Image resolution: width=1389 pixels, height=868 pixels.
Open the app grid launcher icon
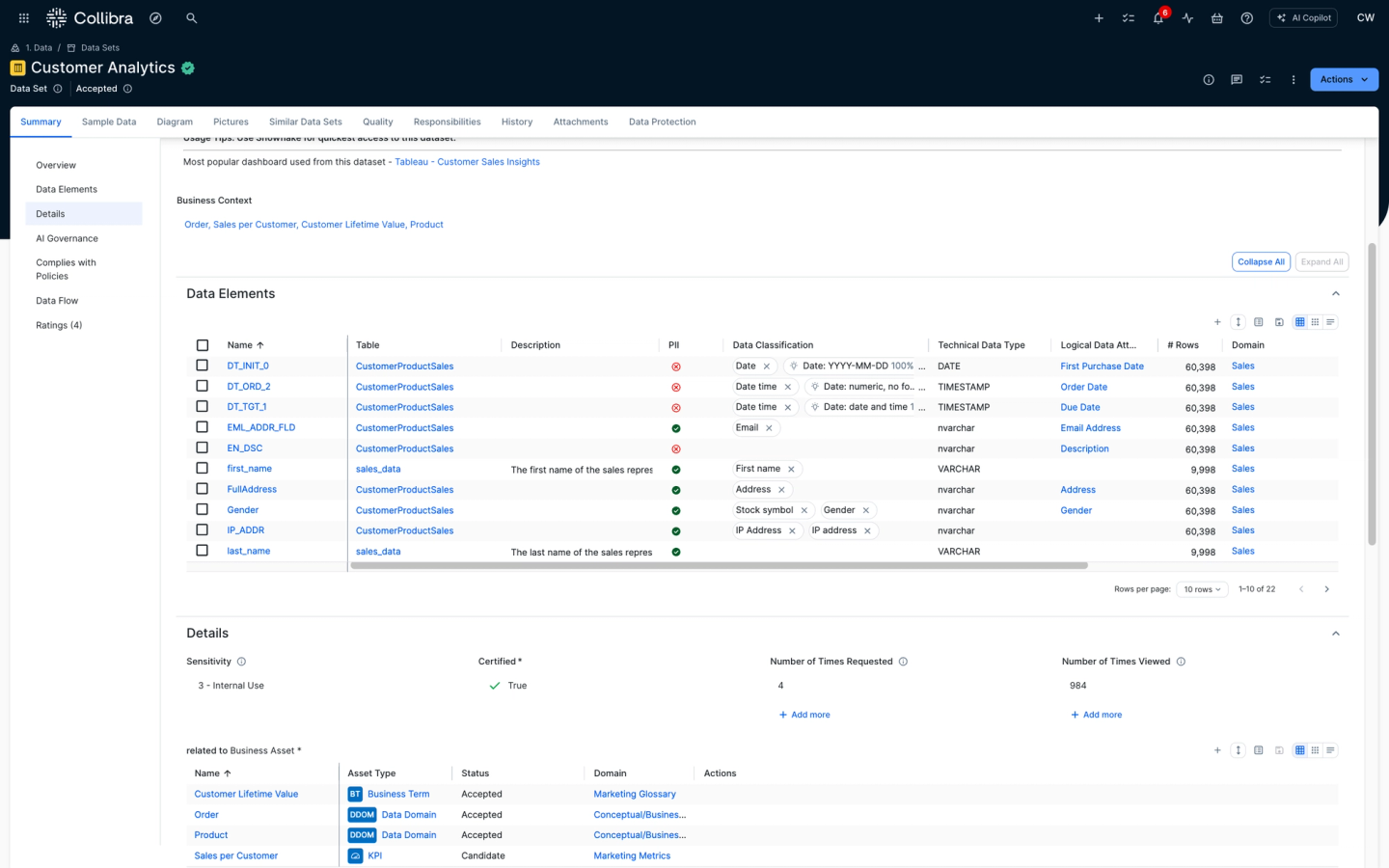click(x=23, y=18)
